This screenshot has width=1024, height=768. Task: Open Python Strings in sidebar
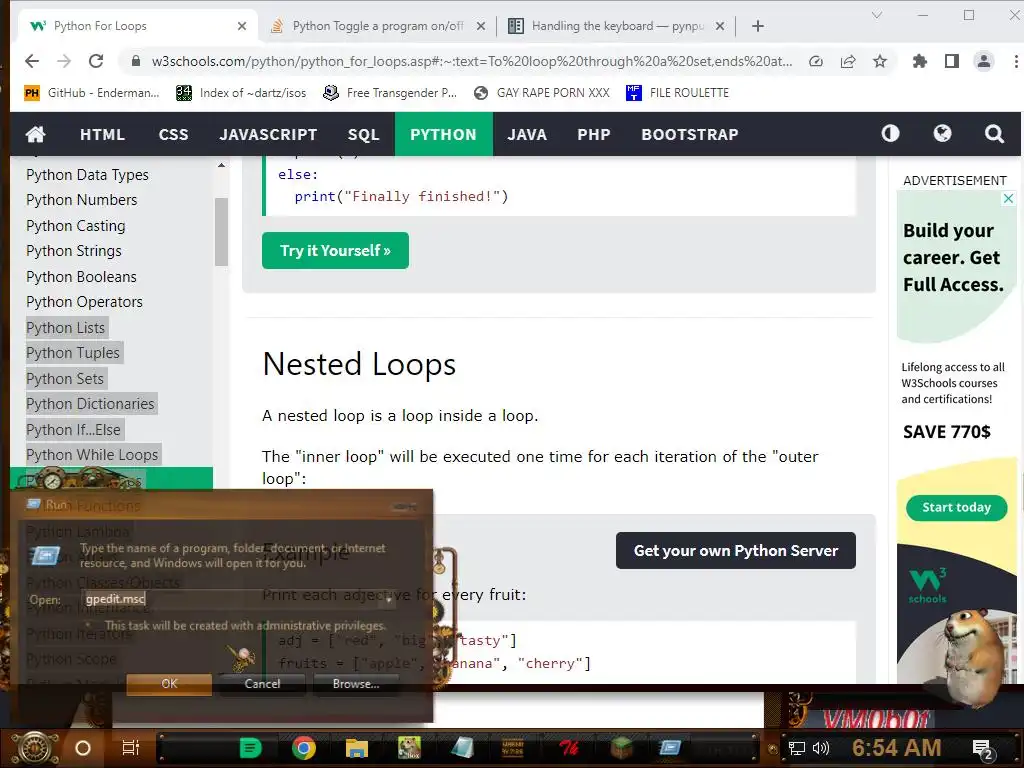[x=74, y=251]
